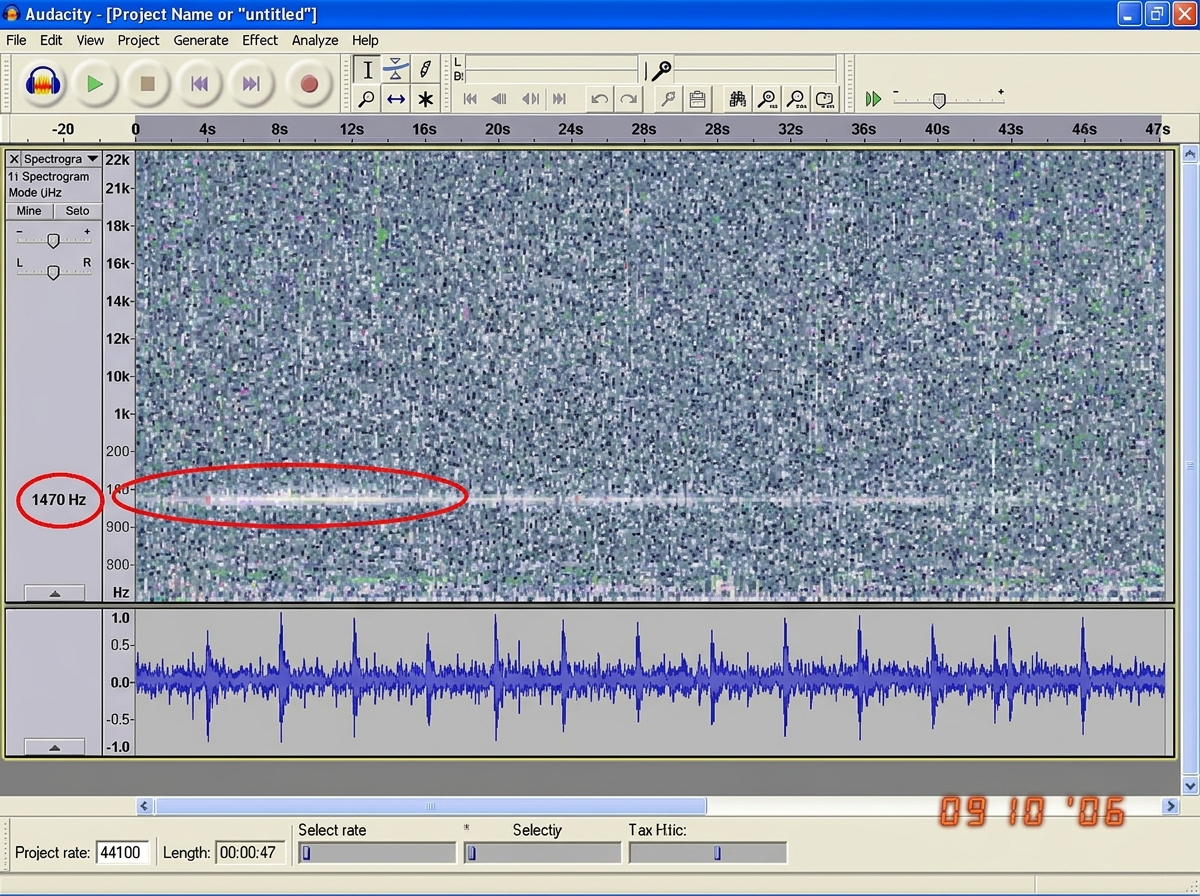Image resolution: width=1200 pixels, height=896 pixels.
Task: Open the Spectrogra track name dropdown
Action: 61,159
